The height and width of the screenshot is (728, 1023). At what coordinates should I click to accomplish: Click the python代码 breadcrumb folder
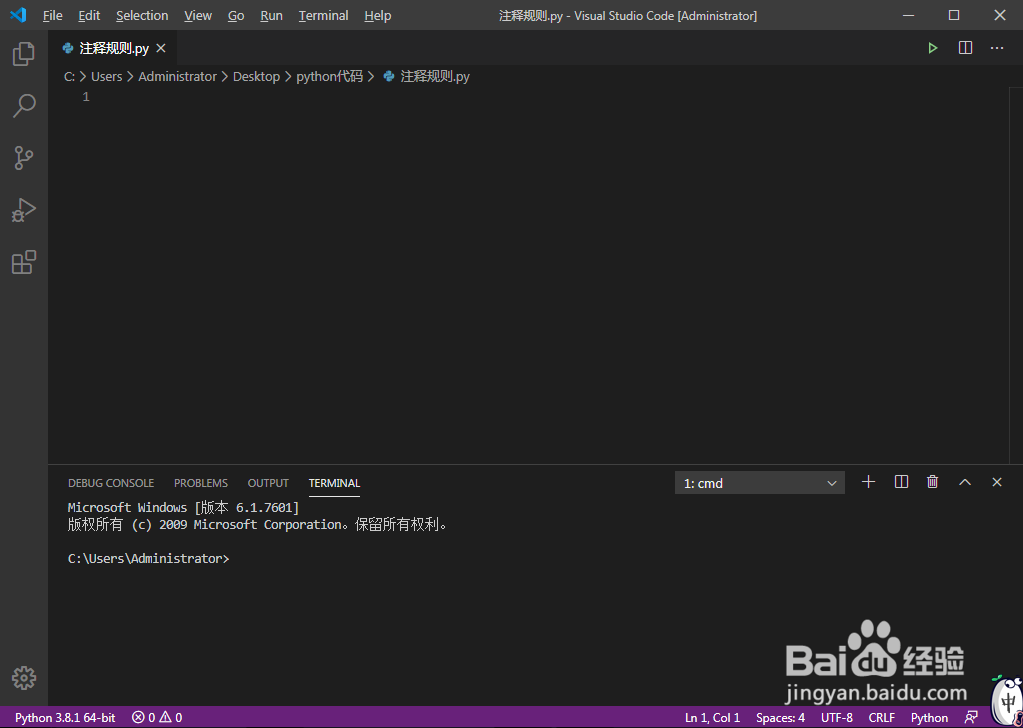point(329,76)
